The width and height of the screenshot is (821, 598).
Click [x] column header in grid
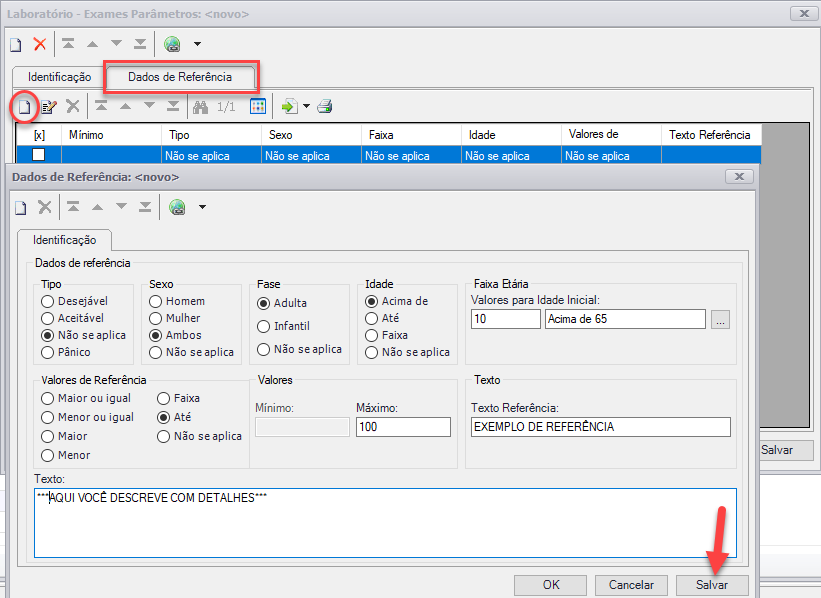coord(39,135)
